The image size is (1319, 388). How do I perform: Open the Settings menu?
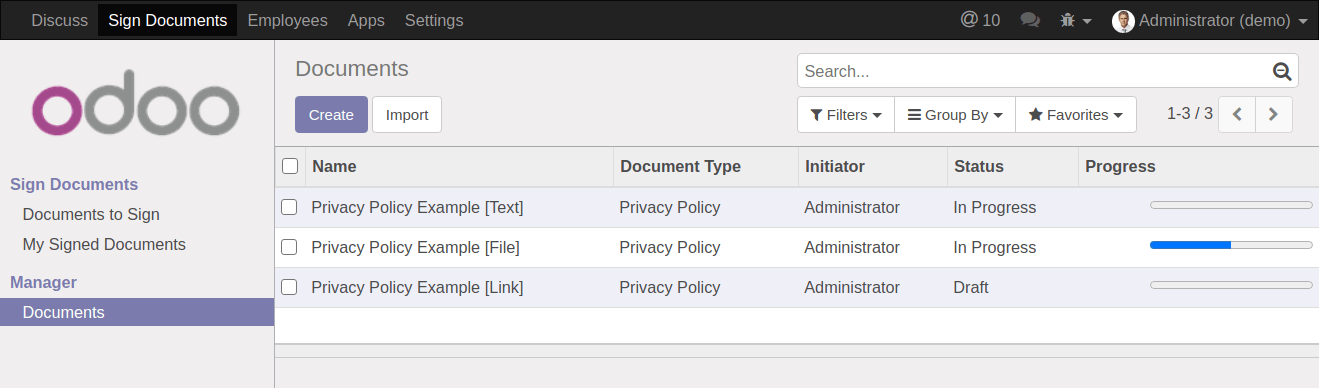tap(434, 20)
